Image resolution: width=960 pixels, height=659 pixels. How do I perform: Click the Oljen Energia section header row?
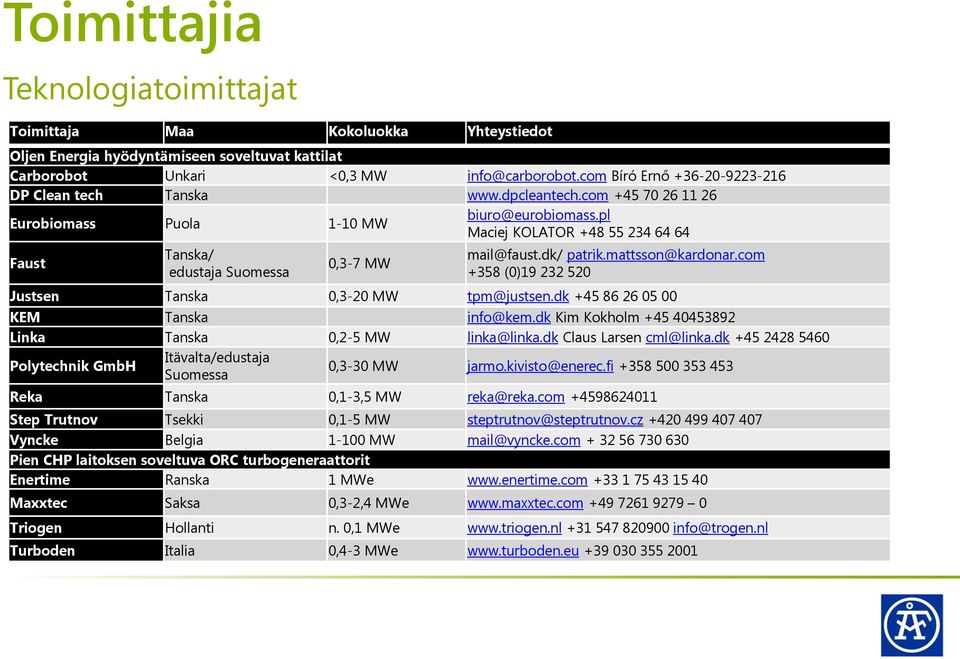point(449,156)
